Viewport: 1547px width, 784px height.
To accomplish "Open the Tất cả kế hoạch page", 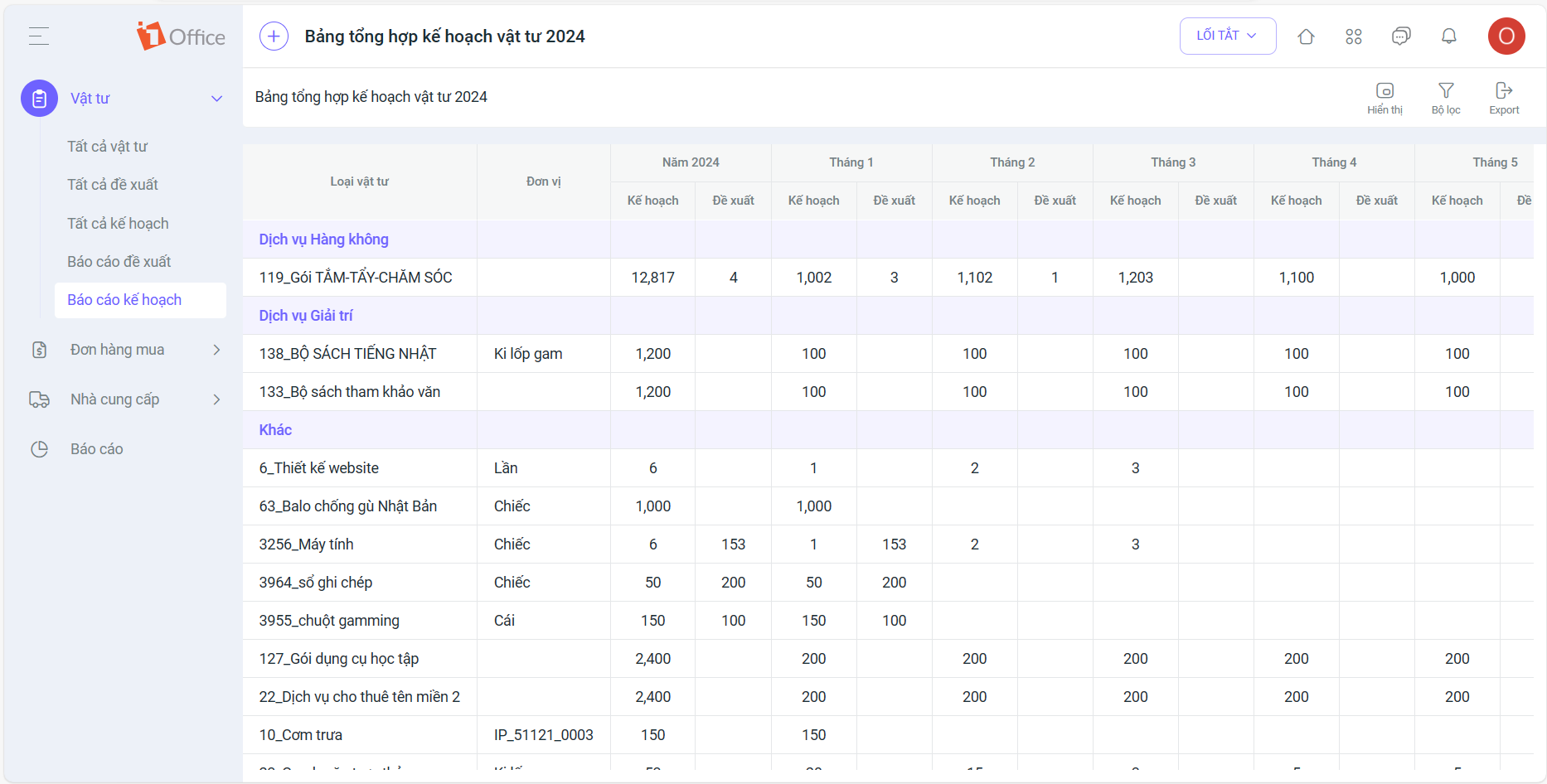I will (x=118, y=224).
